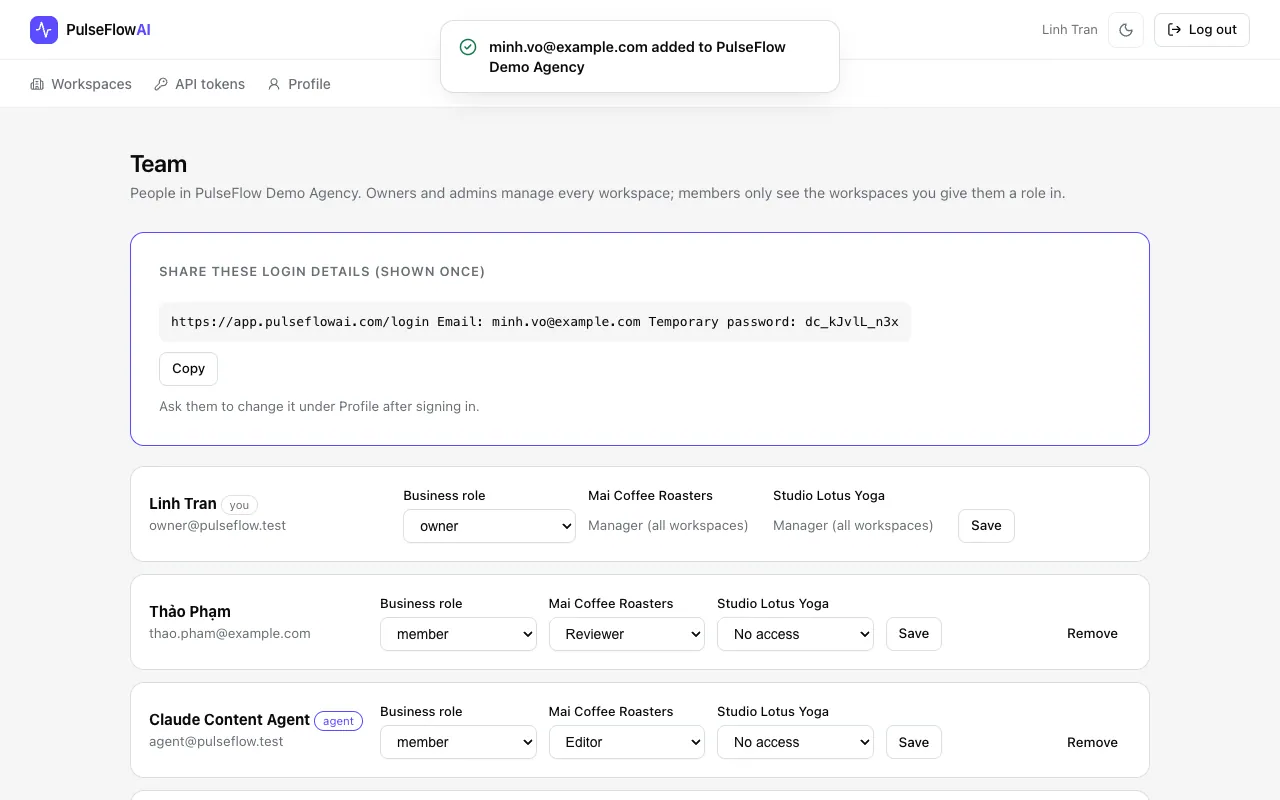Go to the Profile tab
Viewport: 1280px width, 800px height.
coord(299,84)
